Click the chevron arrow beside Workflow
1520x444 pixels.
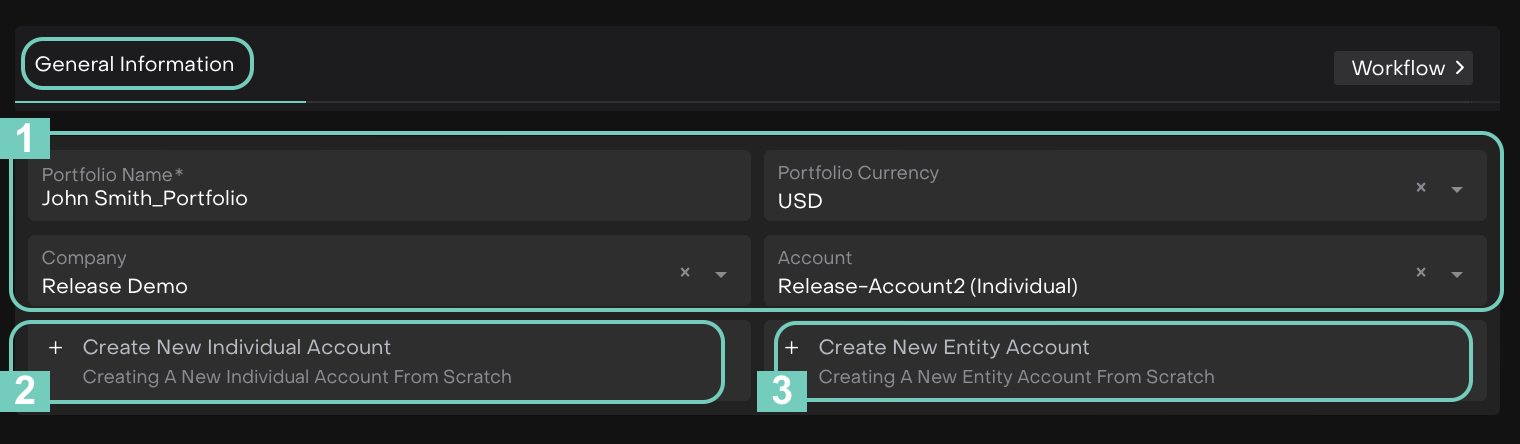coord(1460,68)
